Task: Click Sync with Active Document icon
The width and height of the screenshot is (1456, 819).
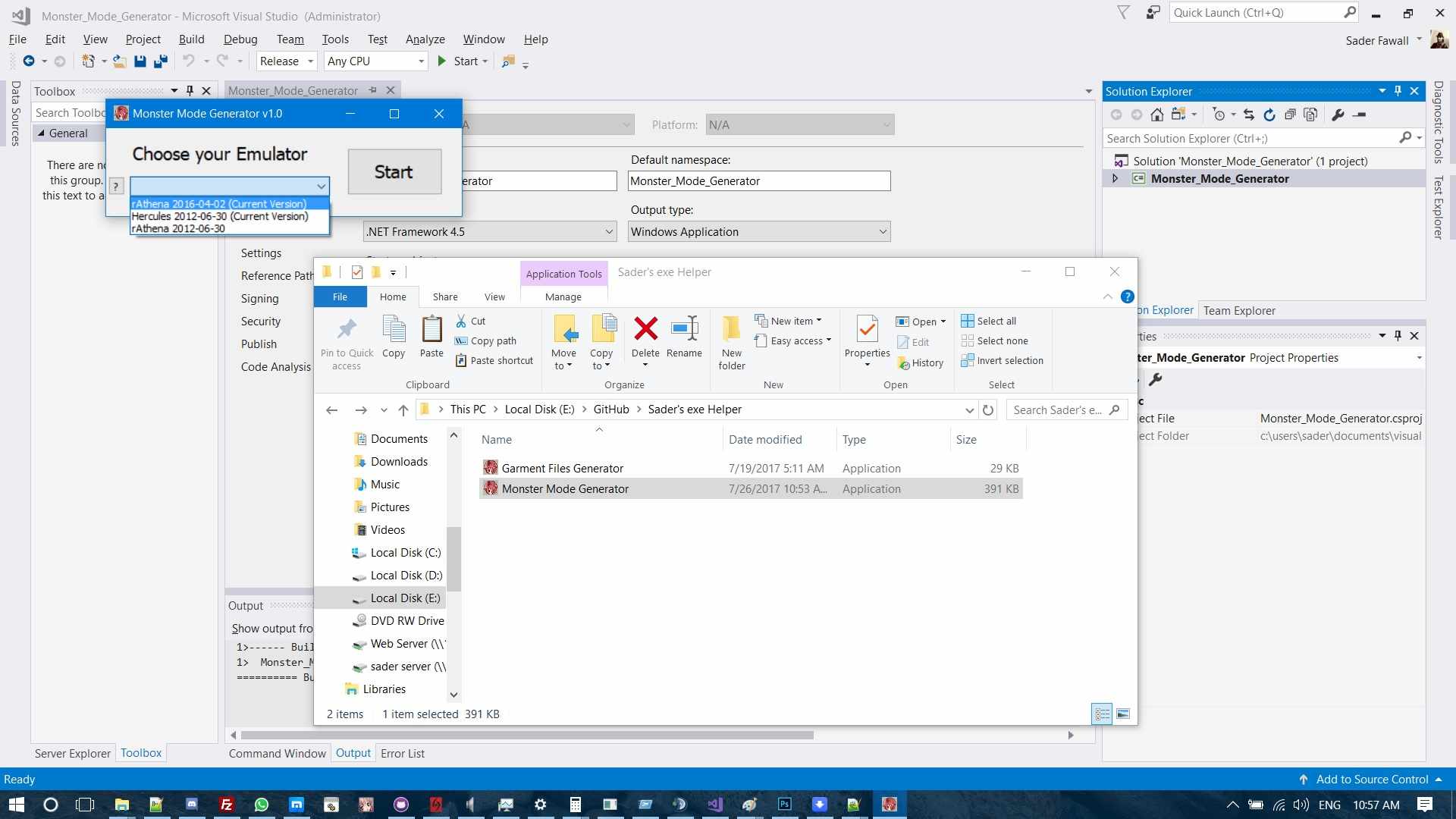Action: [1248, 115]
